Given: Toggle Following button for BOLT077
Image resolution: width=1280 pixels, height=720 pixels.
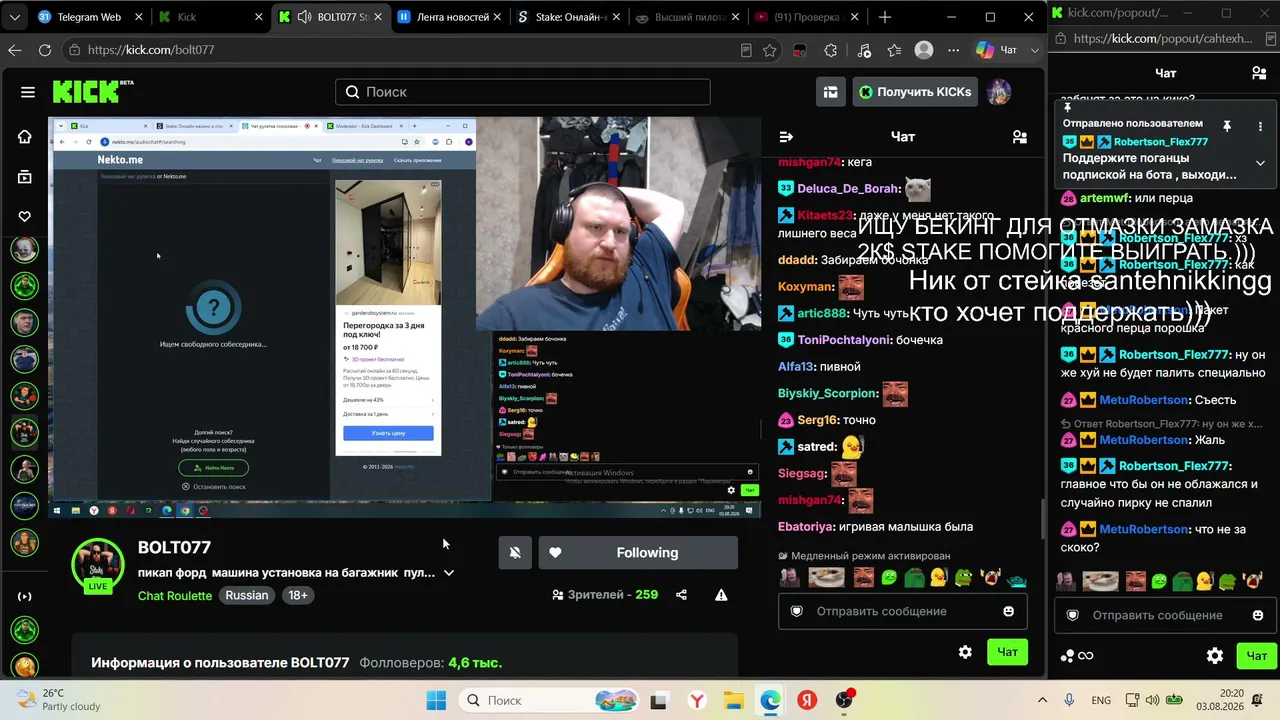Looking at the screenshot, I should (638, 553).
